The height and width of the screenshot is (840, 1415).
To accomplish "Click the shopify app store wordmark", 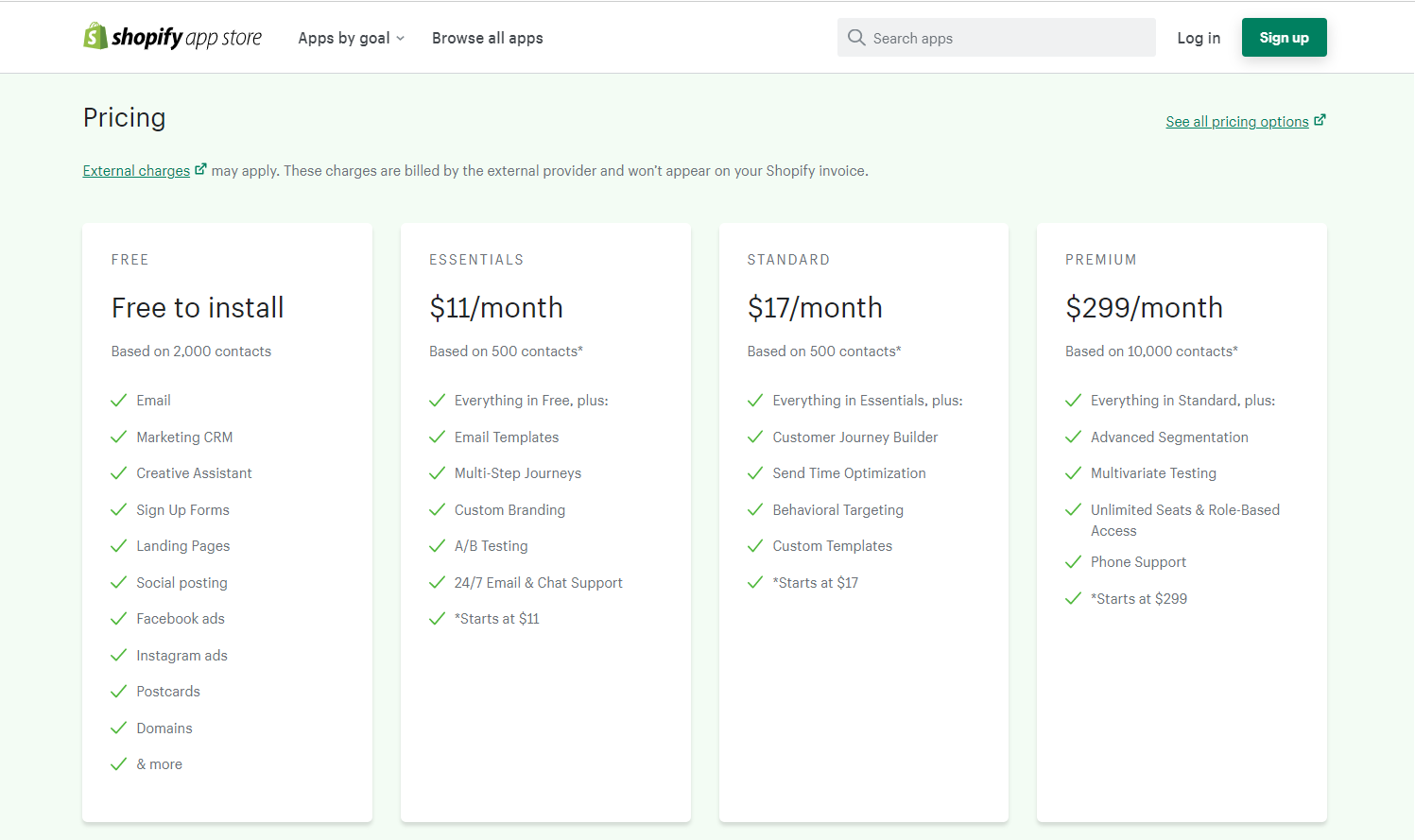I will 187,38.
